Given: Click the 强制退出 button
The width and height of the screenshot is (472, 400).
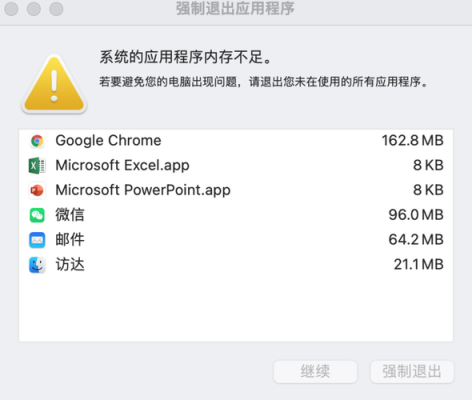Looking at the screenshot, I should tap(412, 372).
